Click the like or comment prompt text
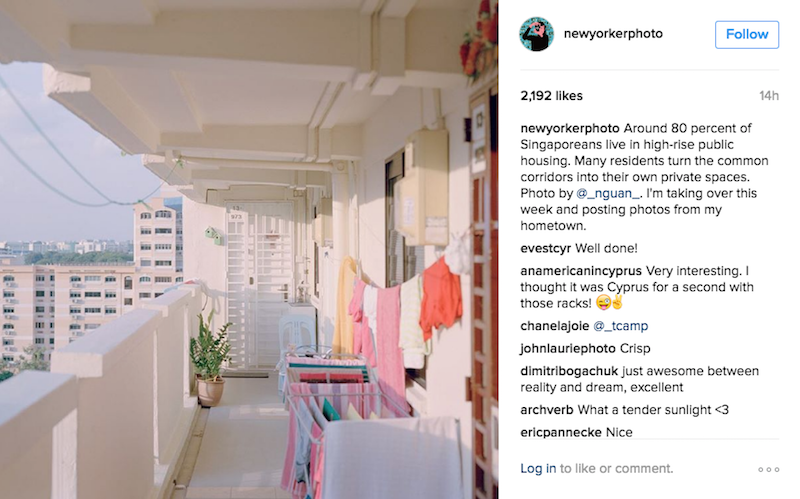The height and width of the screenshot is (499, 800). click(616, 468)
